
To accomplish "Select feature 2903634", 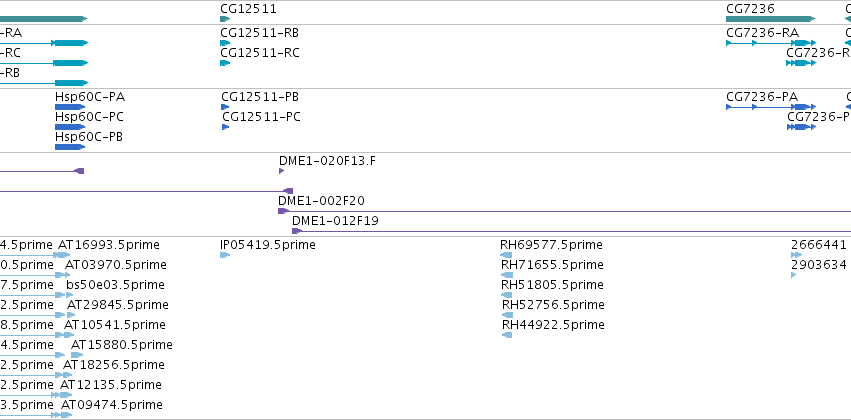I will (818, 265).
